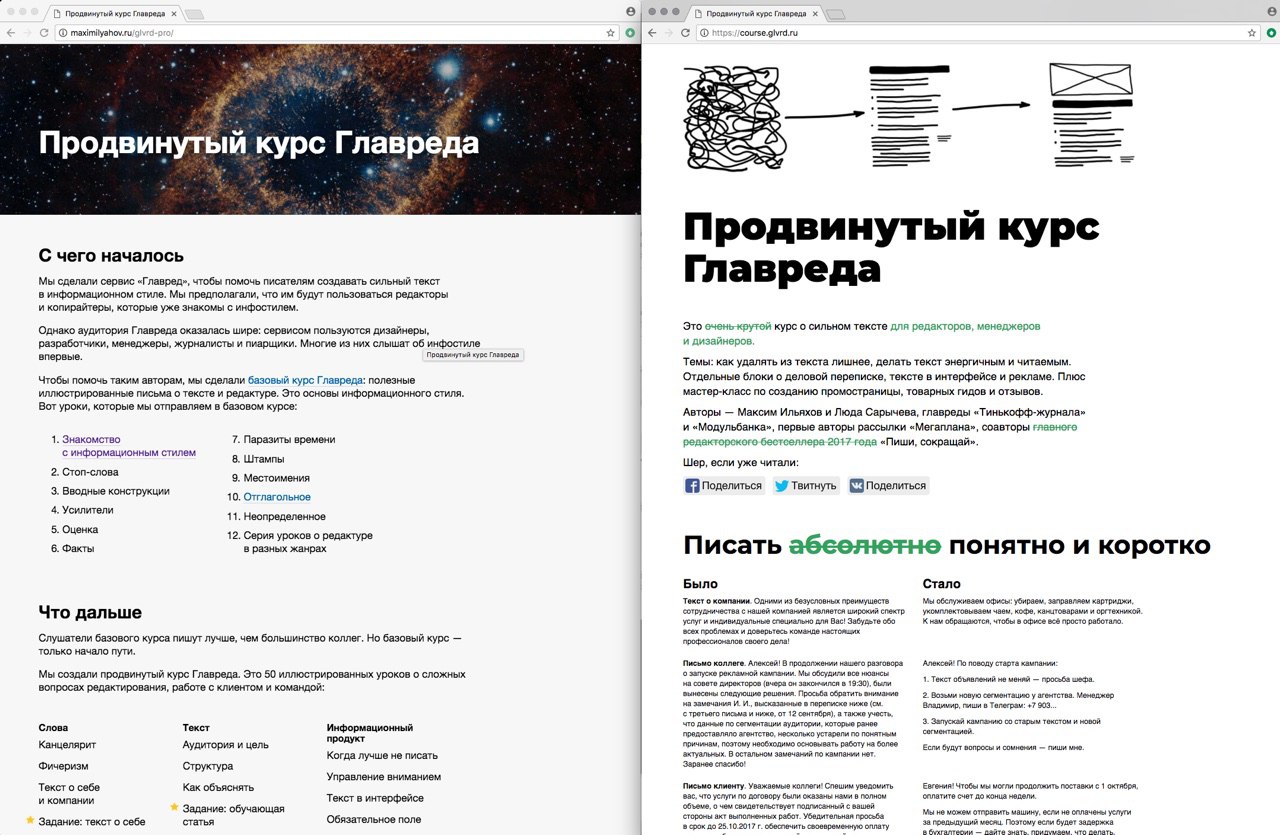The width and height of the screenshot is (1280, 835).
Task: Click list item Неопределенное
Action: 285,516
